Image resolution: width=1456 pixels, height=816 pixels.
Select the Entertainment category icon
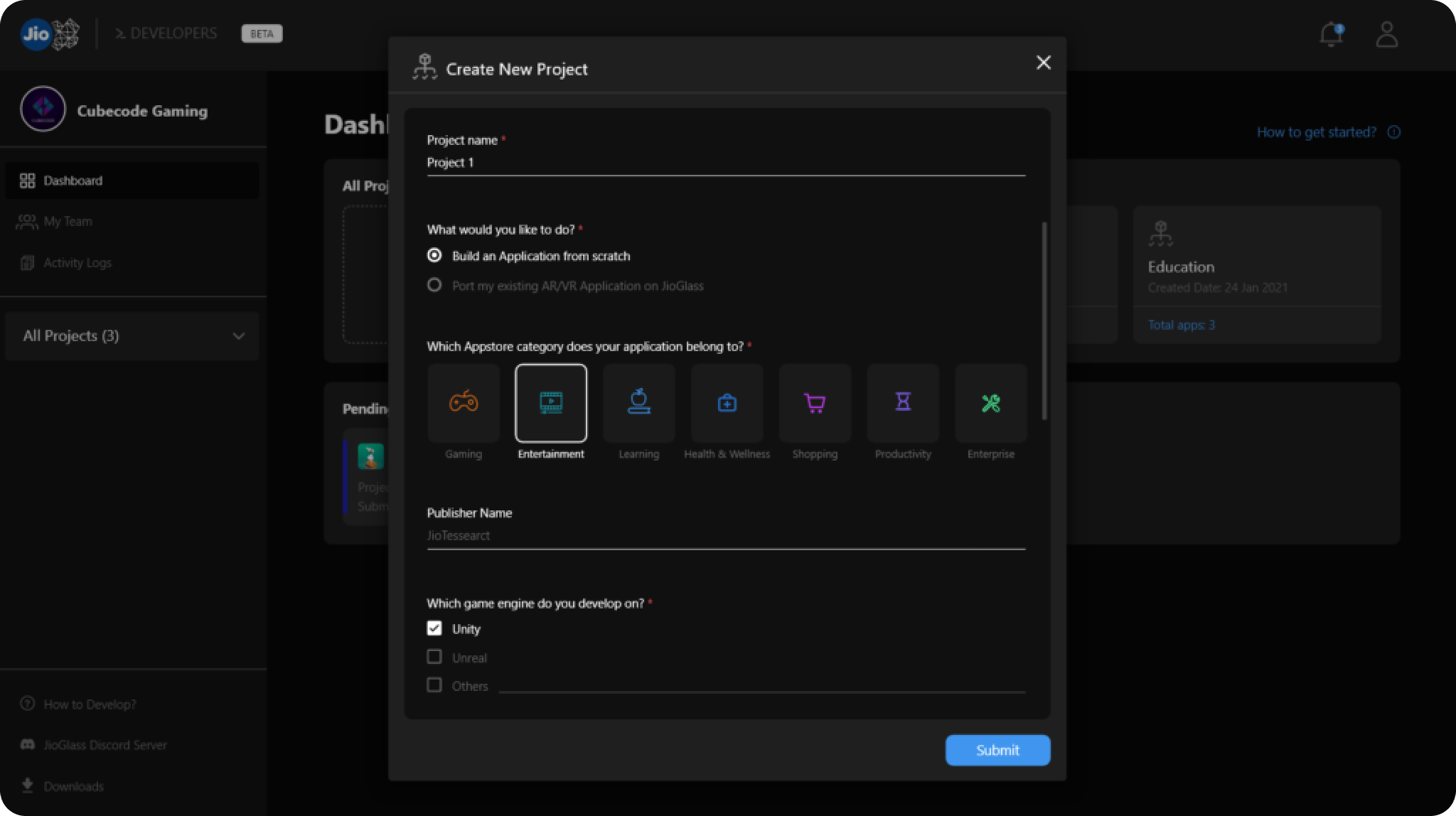[x=551, y=402]
